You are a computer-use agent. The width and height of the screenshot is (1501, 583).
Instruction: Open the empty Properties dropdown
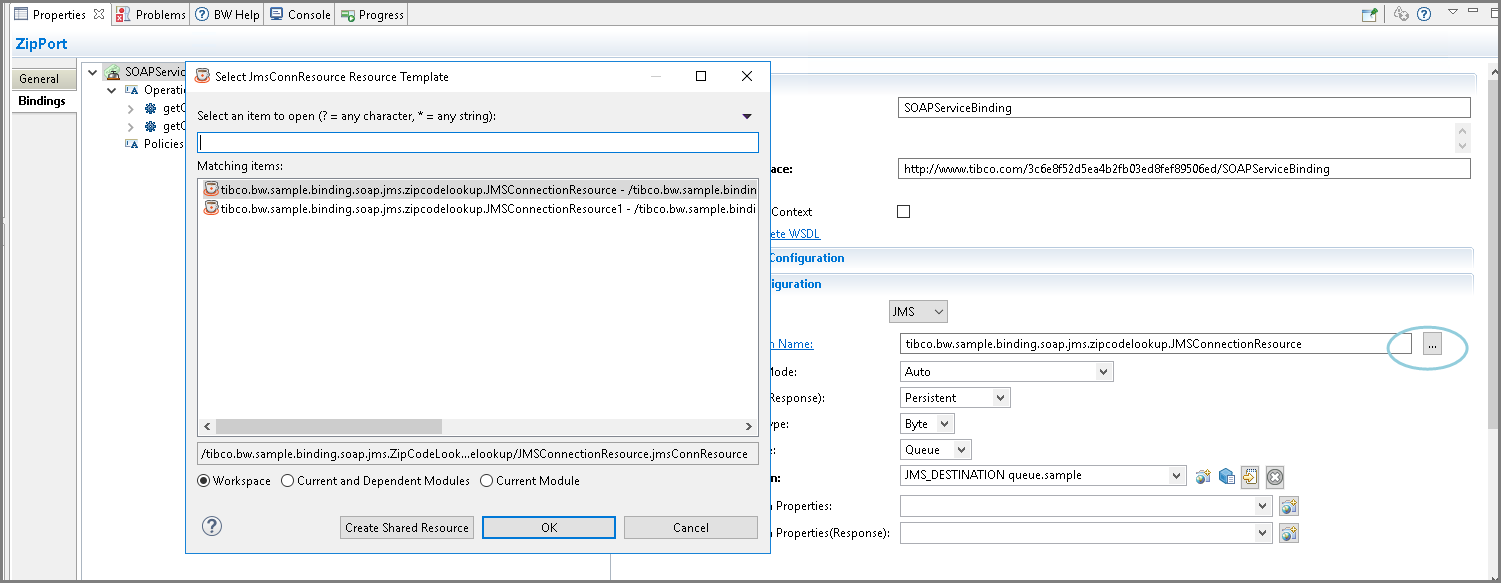[1086, 506]
